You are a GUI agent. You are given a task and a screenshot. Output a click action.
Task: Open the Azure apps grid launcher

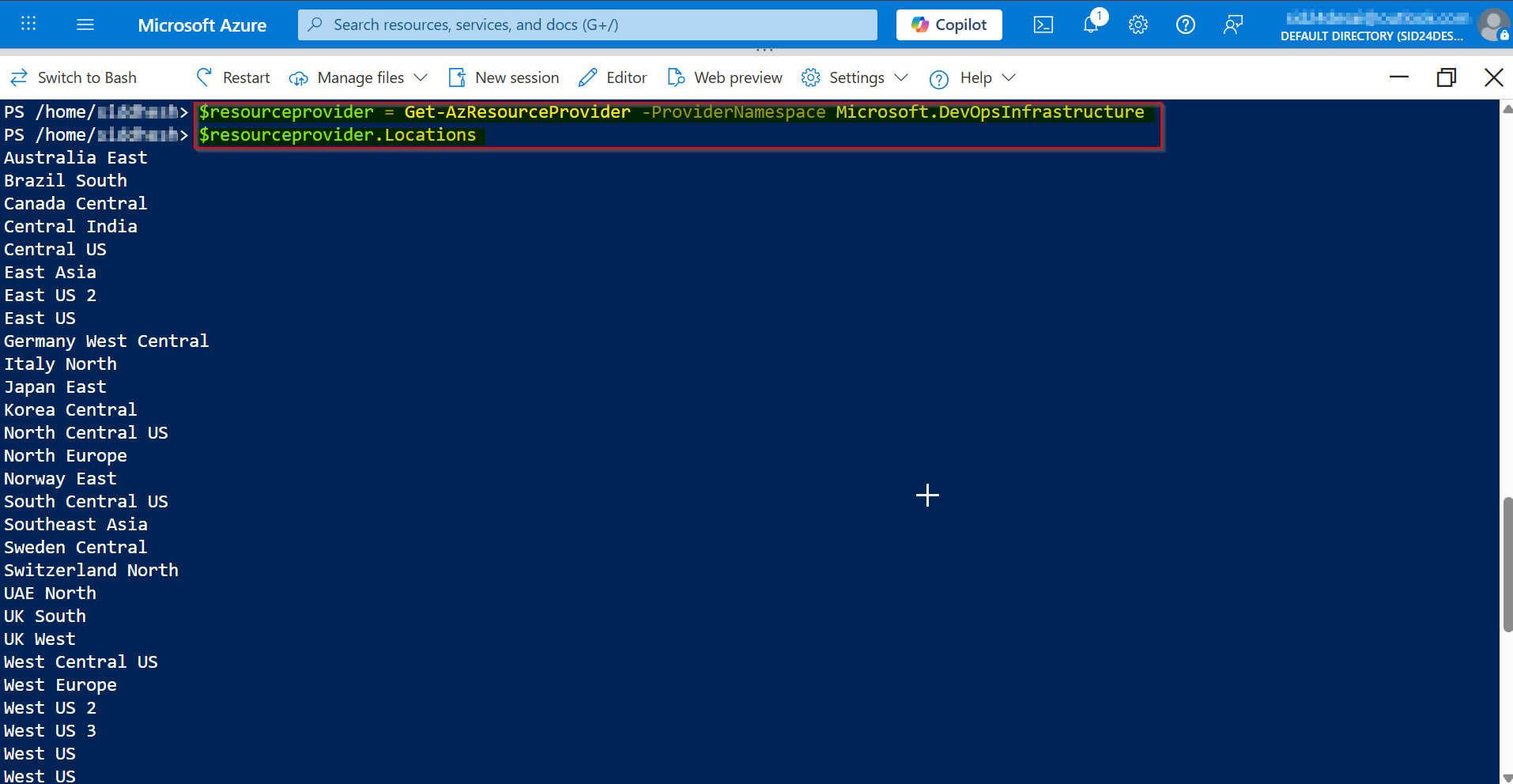(28, 24)
